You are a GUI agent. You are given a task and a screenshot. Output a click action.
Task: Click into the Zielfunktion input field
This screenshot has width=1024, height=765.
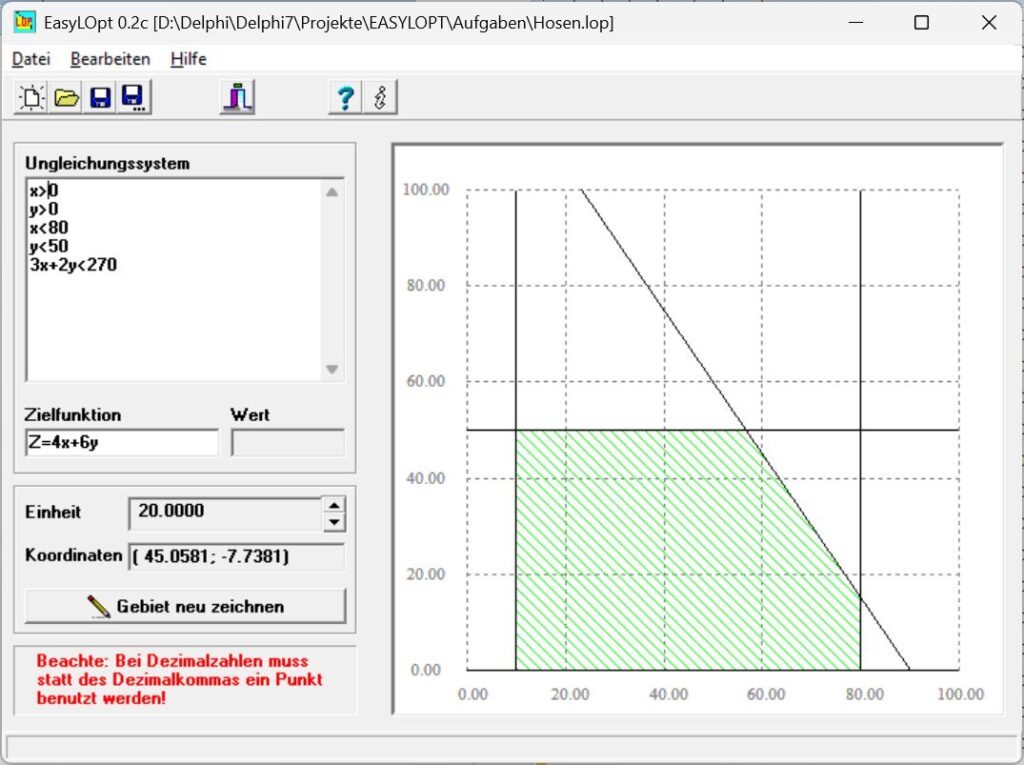(x=121, y=443)
